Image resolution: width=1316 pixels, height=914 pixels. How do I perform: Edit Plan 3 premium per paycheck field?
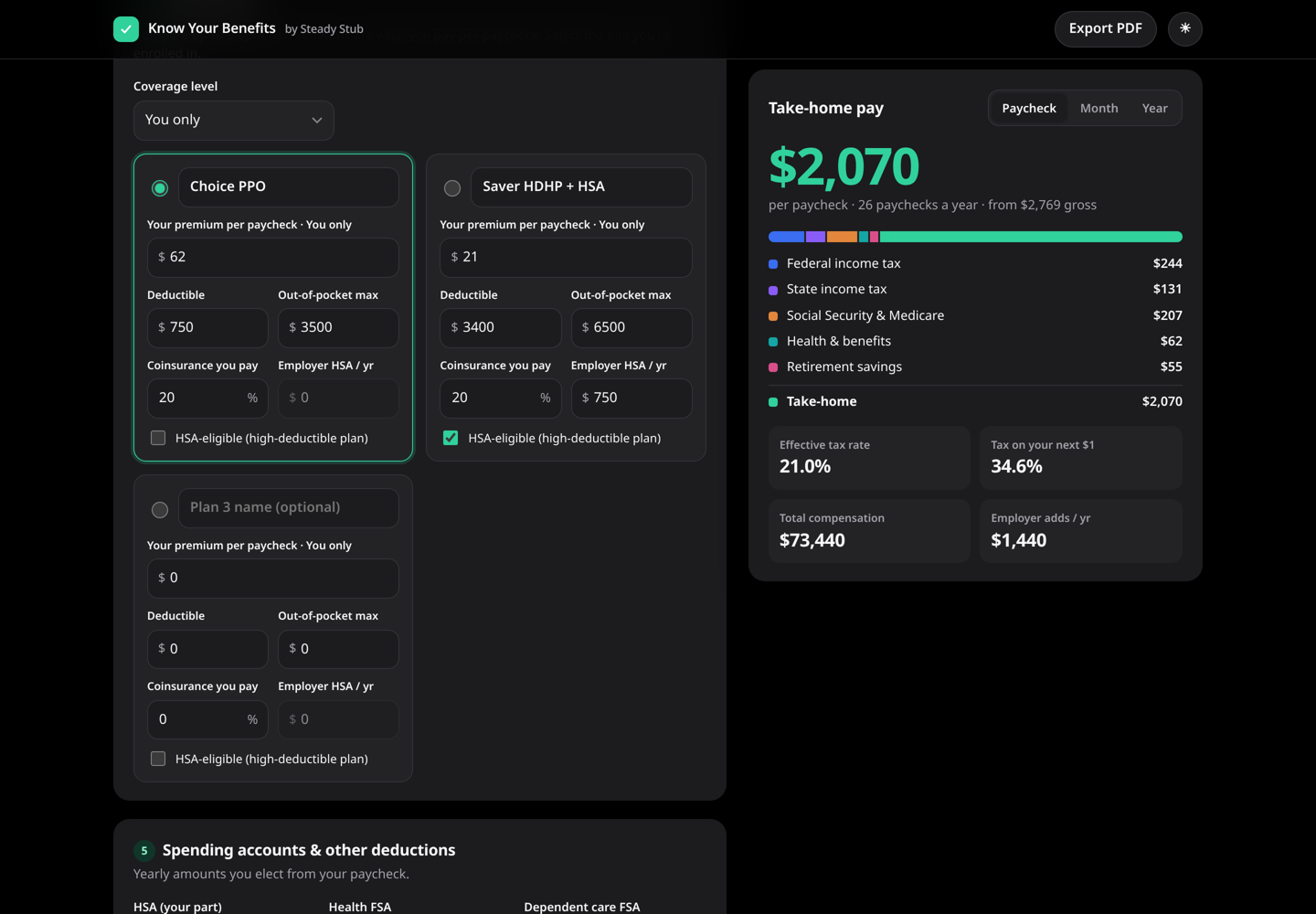tap(273, 579)
